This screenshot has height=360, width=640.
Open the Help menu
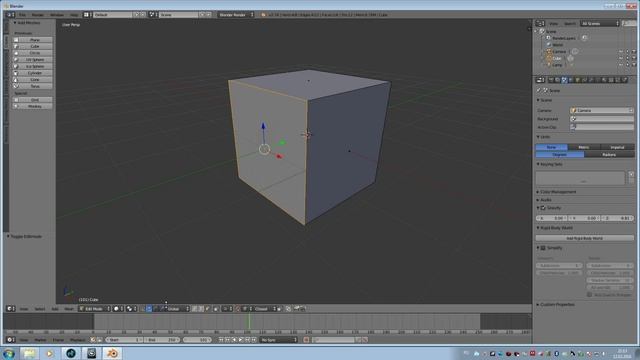73,15
